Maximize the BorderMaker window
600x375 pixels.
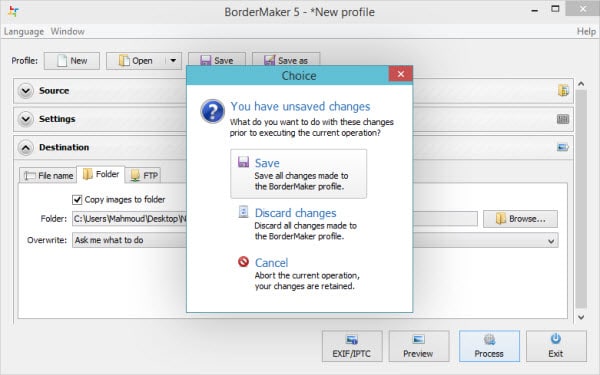point(555,9)
